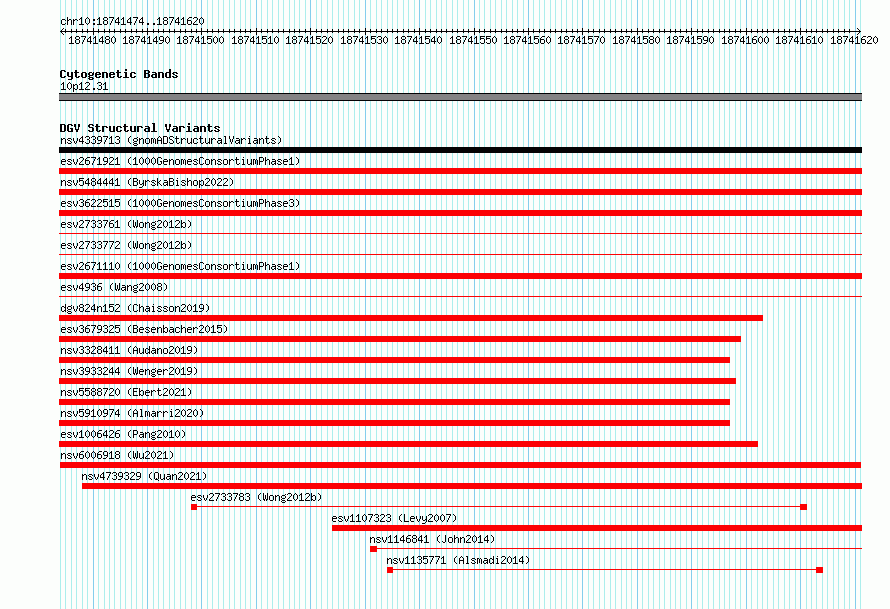
Task: Select the red bar under nsv6006918
Action: 460,465
